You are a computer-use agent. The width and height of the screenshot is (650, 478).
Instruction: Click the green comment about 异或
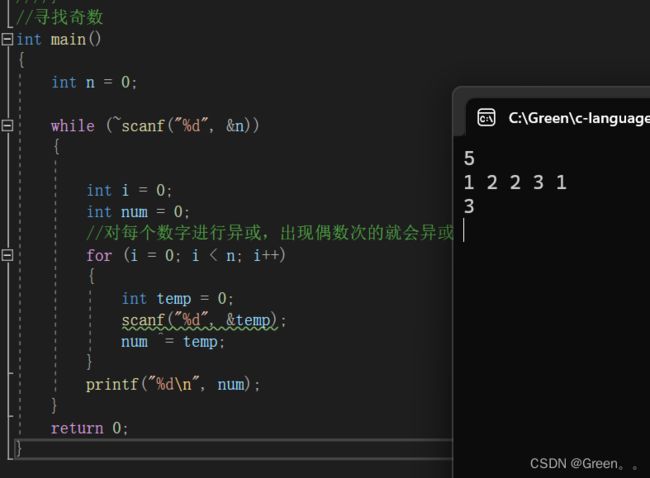click(x=270, y=233)
